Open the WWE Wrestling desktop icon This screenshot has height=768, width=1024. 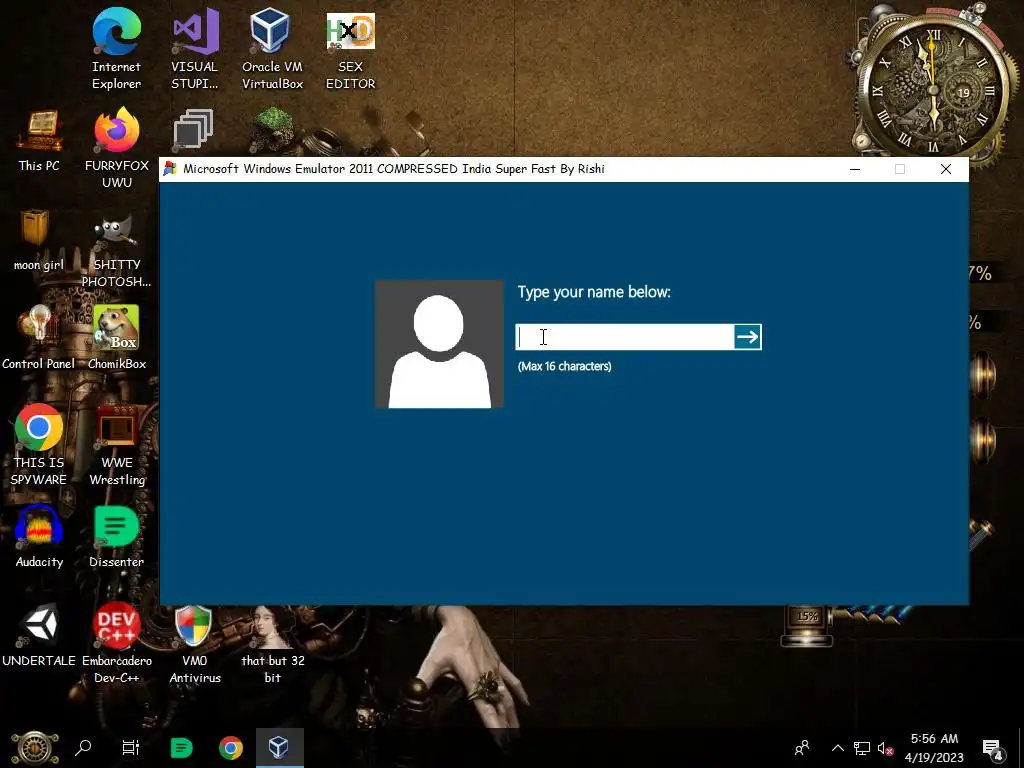pyautogui.click(x=117, y=445)
